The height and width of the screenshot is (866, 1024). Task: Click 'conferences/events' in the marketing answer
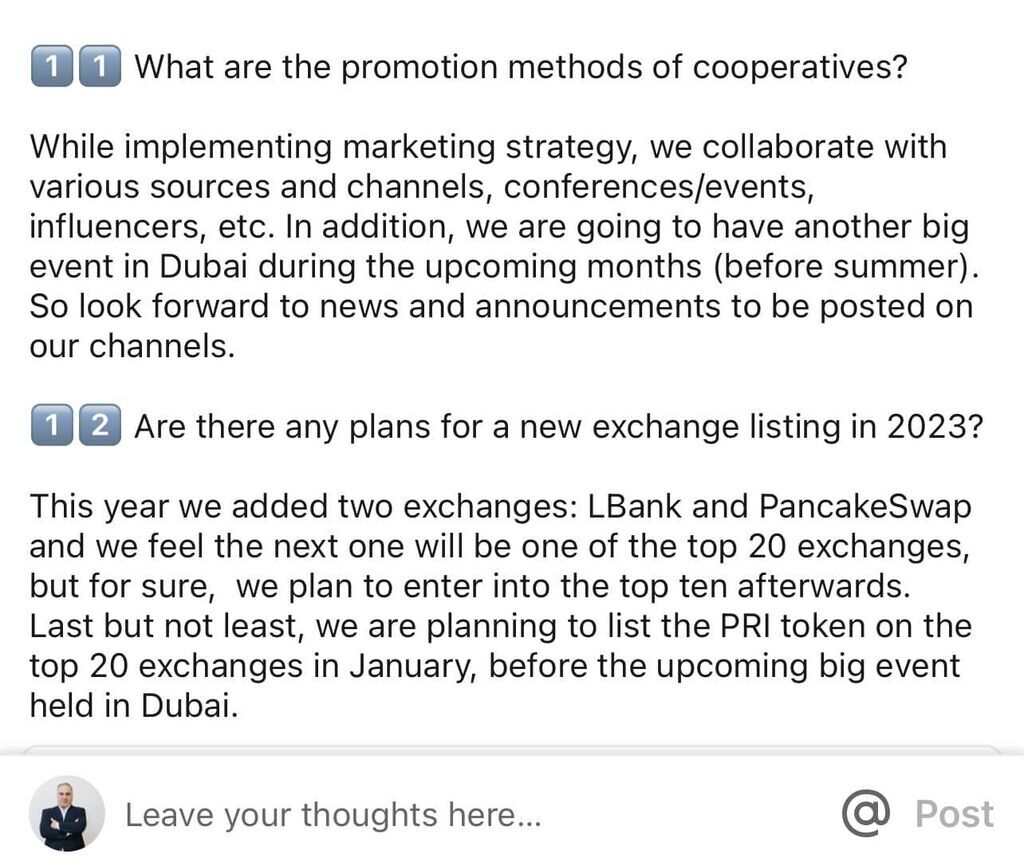tap(659, 187)
